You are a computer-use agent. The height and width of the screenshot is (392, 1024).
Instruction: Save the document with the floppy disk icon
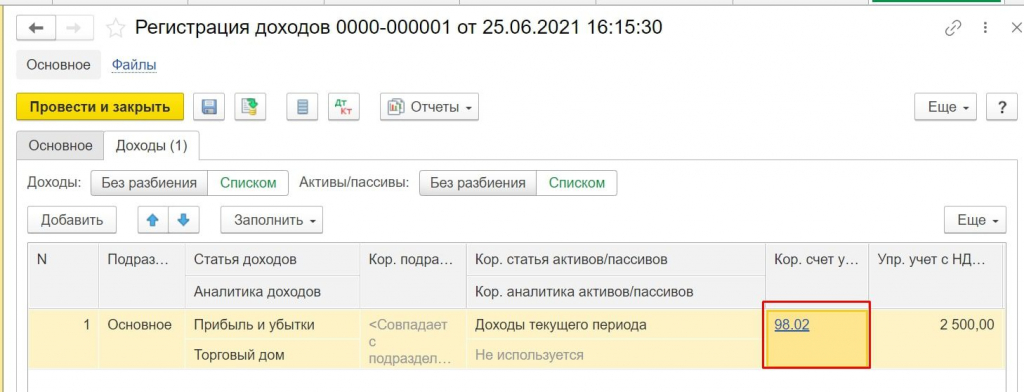point(209,107)
